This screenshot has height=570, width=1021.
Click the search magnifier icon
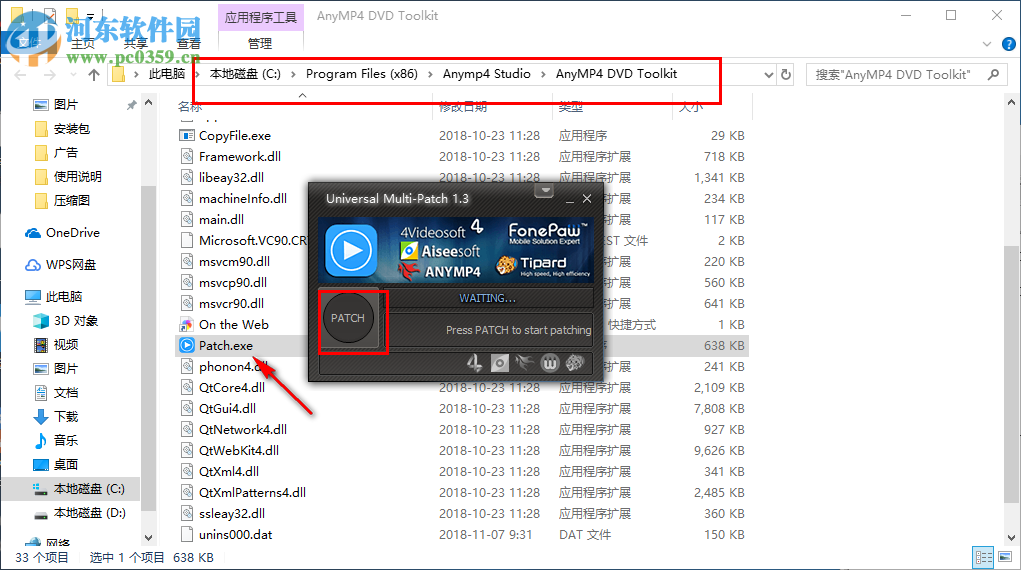993,74
